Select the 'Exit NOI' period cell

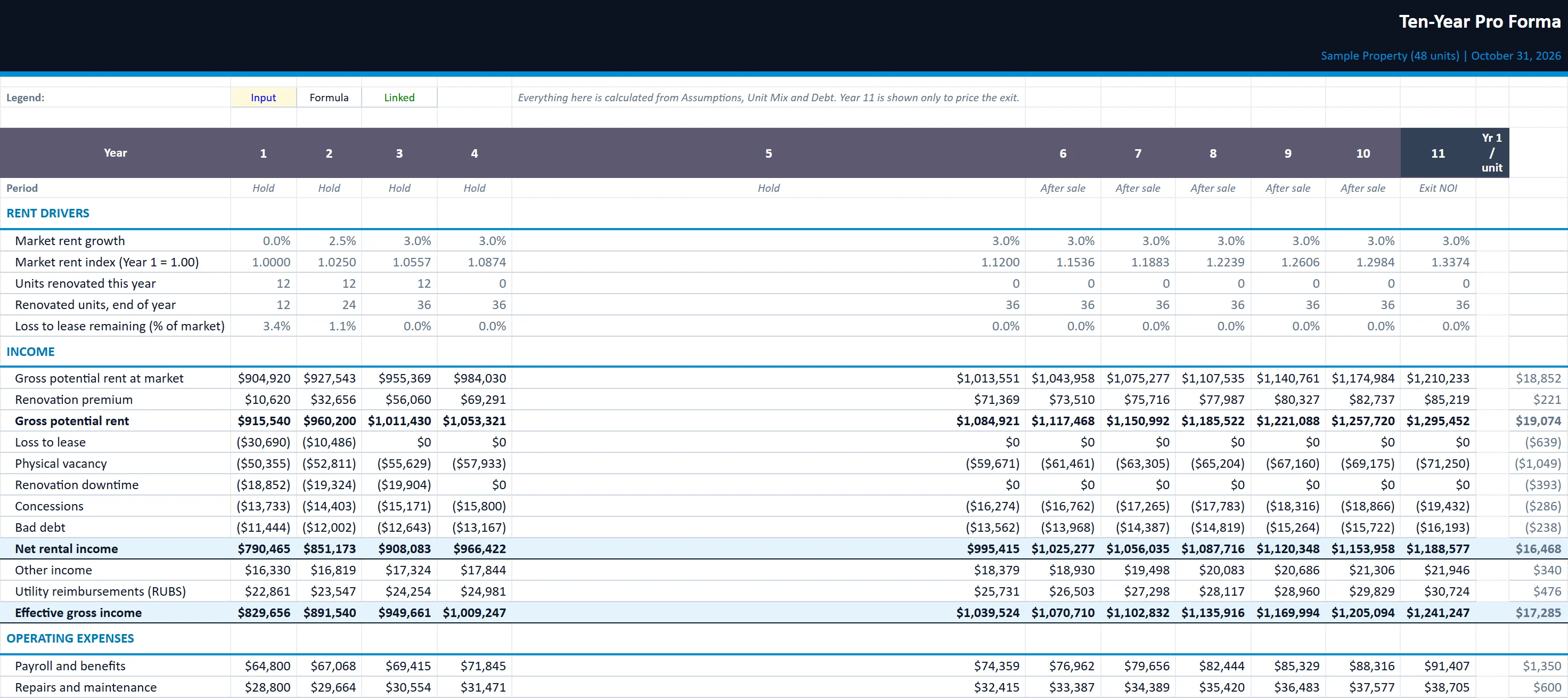[x=1438, y=188]
